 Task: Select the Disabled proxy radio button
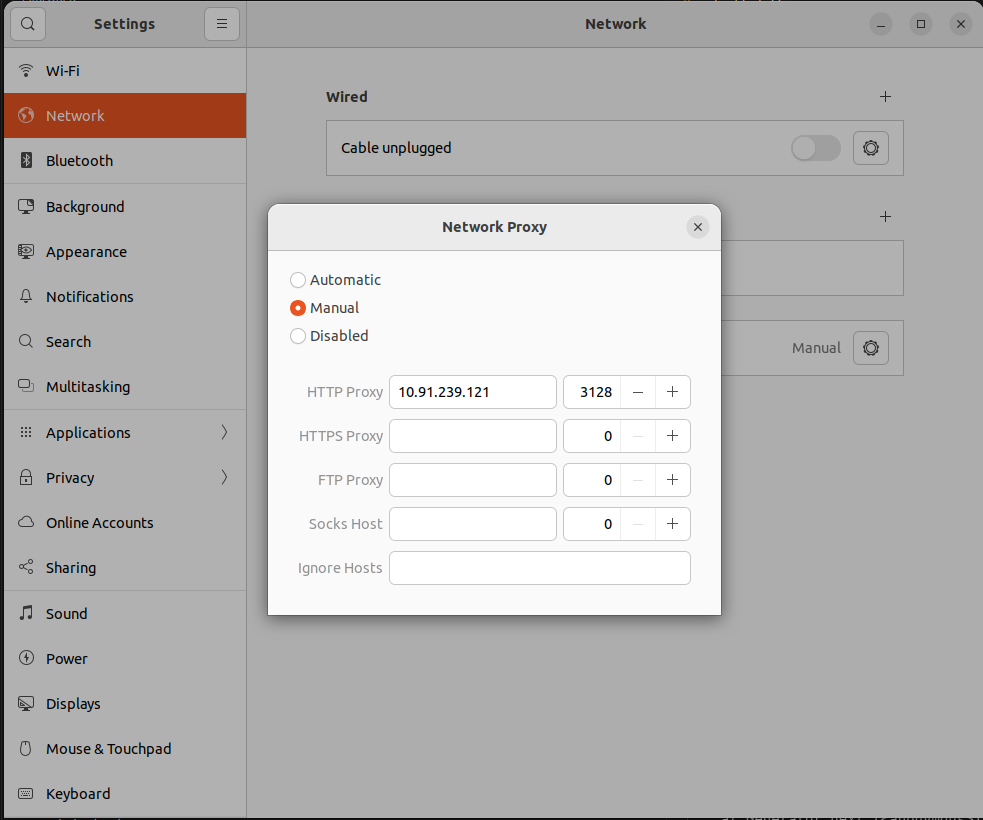pyautogui.click(x=298, y=336)
